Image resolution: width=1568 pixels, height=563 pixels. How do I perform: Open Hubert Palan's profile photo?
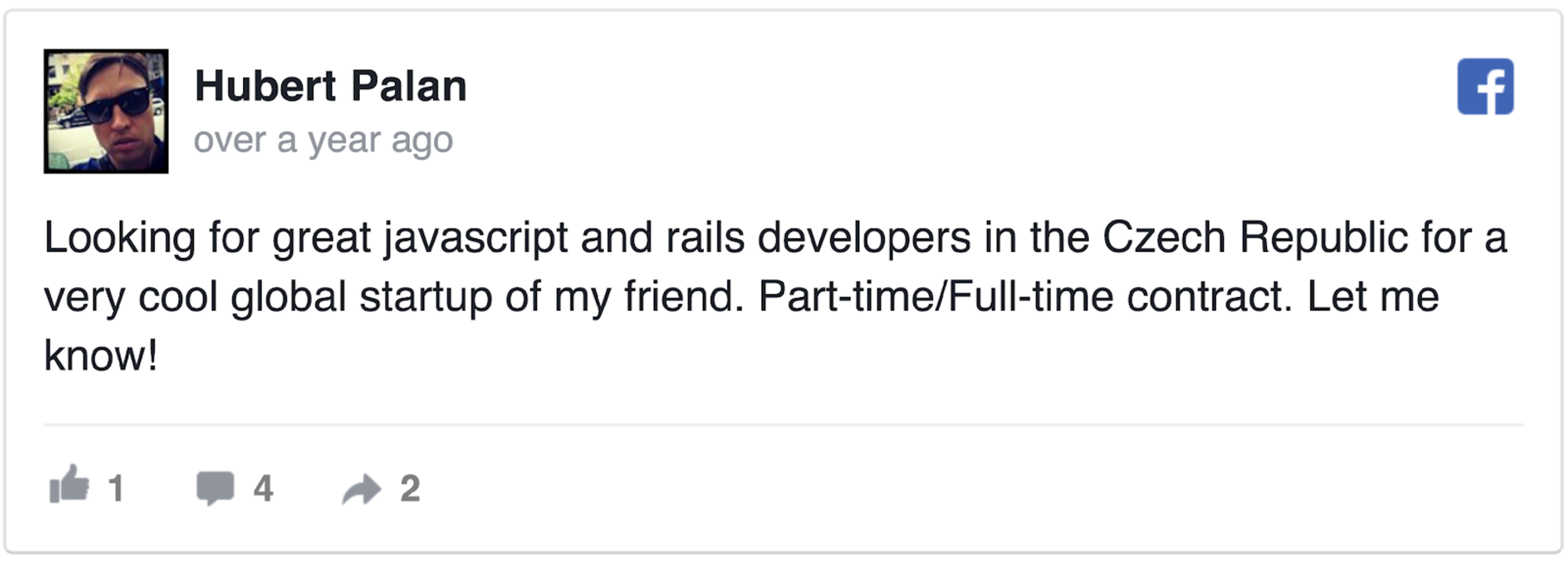pos(106,111)
